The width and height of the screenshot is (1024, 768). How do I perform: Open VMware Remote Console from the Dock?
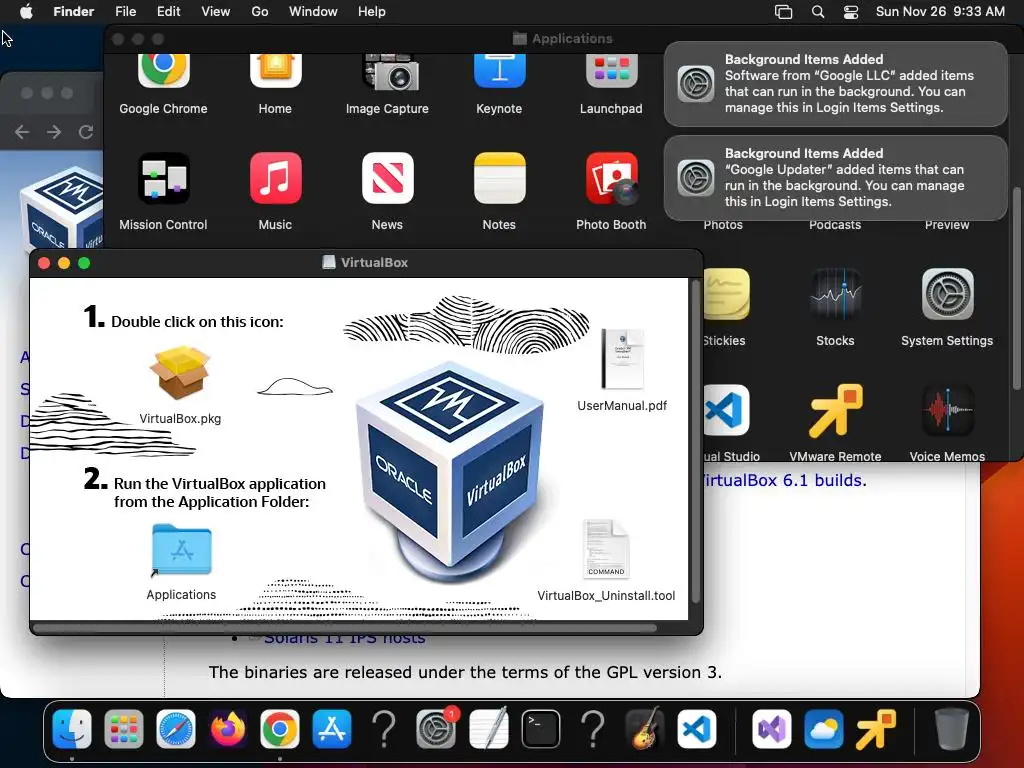(x=876, y=729)
